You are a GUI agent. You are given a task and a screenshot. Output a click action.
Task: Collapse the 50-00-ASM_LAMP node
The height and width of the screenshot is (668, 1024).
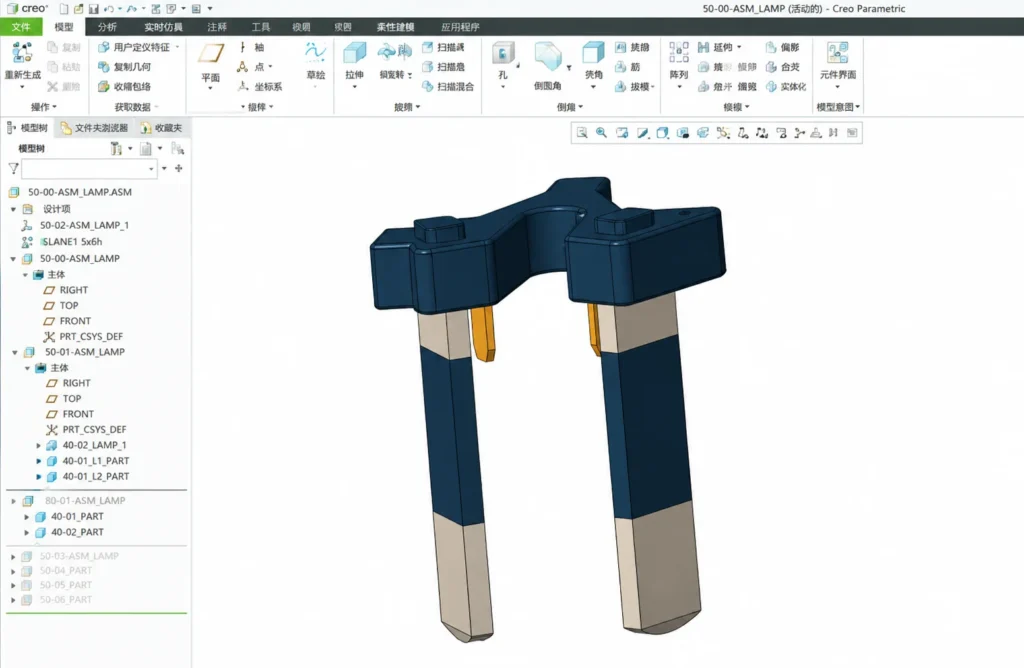pos(13,259)
